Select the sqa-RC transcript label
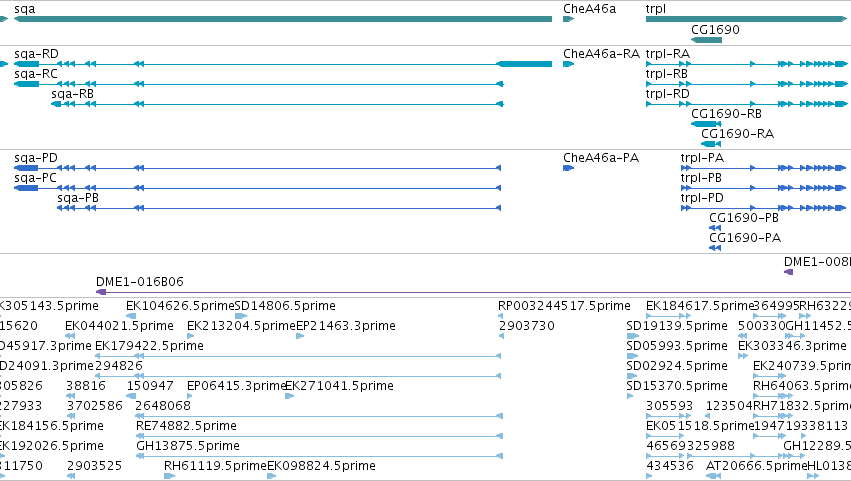851x481 pixels. pyautogui.click(x=36, y=74)
